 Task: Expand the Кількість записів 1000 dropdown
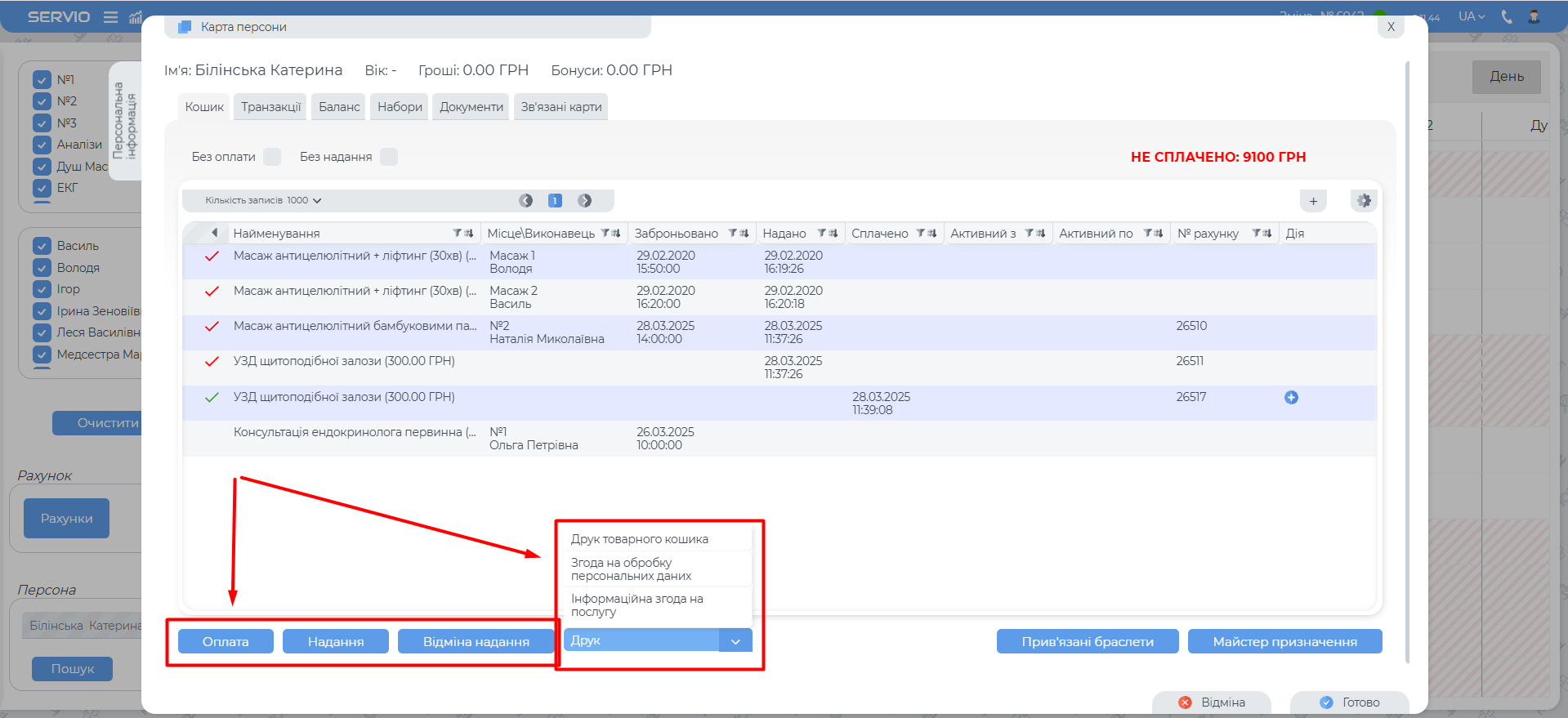263,201
